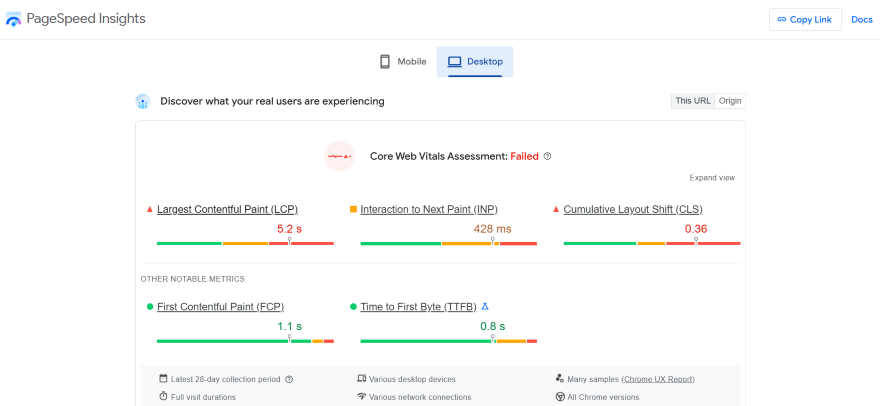Click the 0.36 CLS value

(696, 229)
